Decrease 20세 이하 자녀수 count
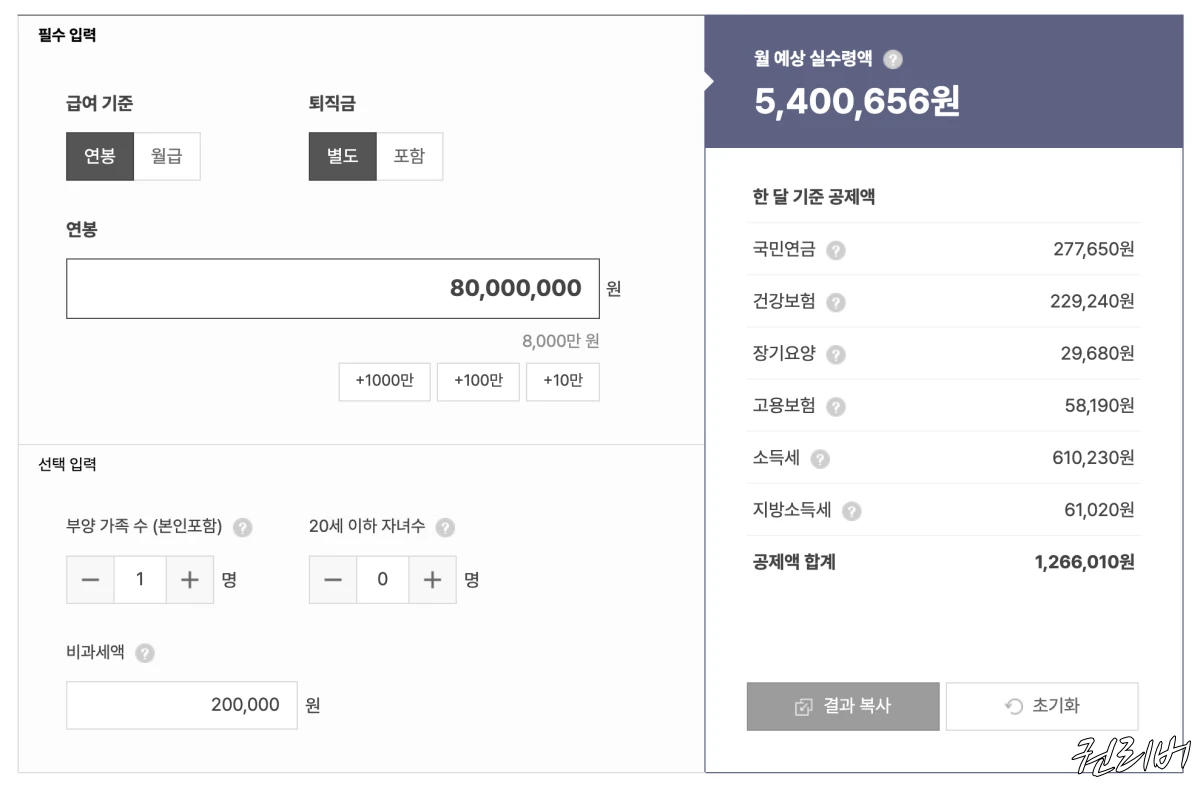Image resolution: width=1200 pixels, height=786 pixels. tap(333, 580)
